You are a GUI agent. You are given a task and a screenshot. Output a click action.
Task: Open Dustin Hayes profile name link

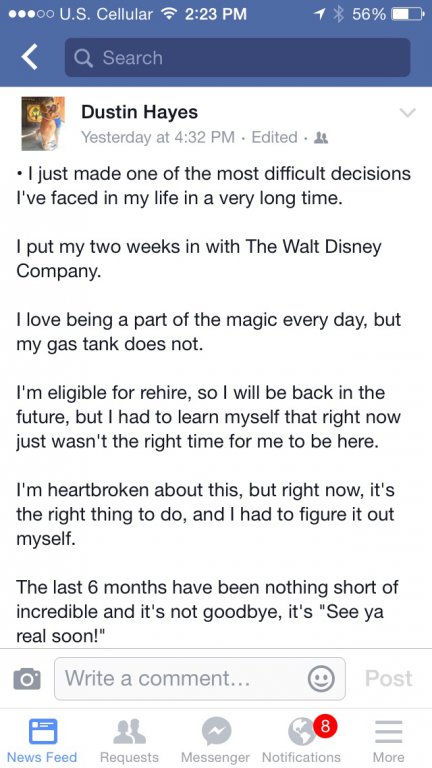140,112
